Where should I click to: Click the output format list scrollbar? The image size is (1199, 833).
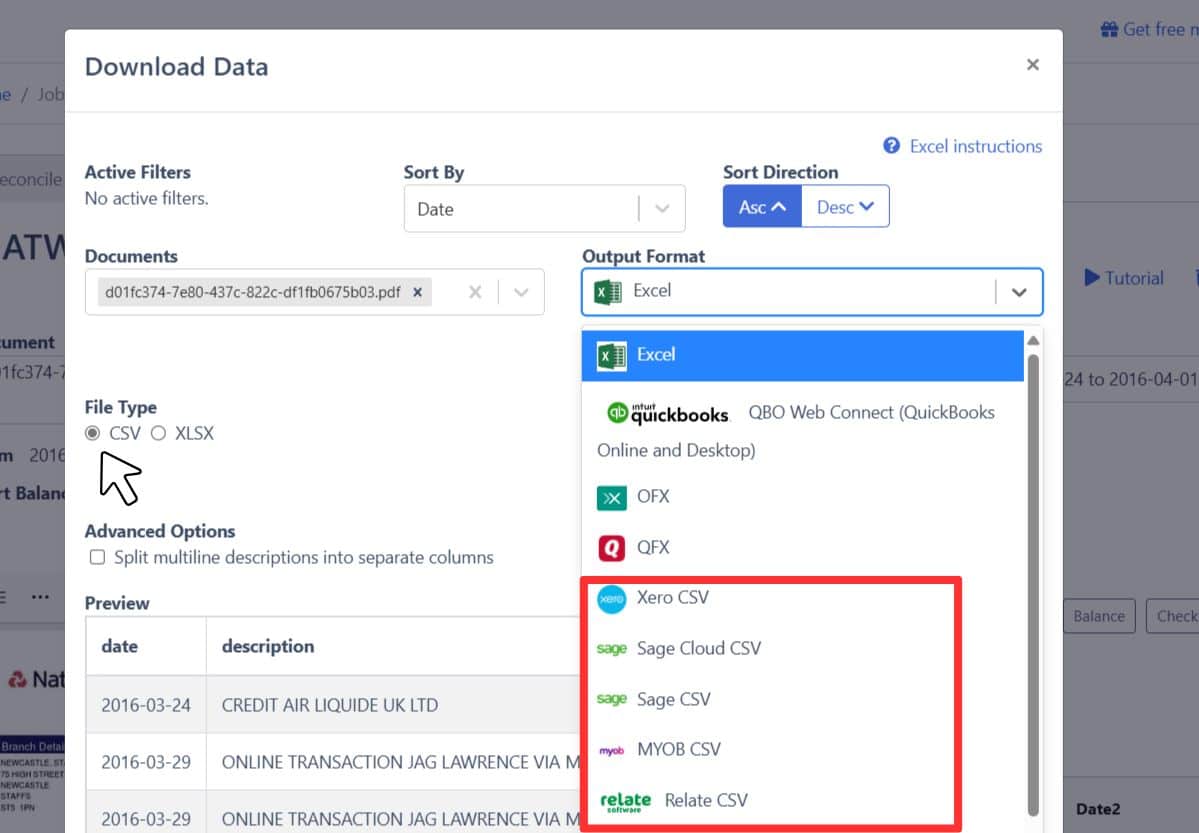[1033, 584]
